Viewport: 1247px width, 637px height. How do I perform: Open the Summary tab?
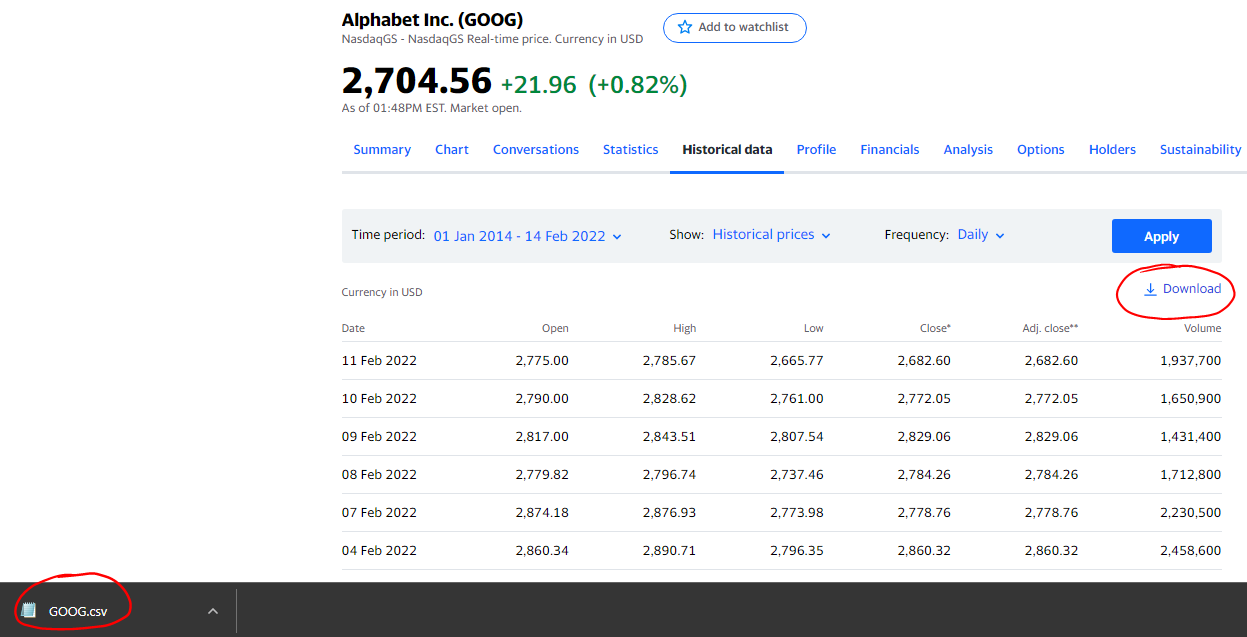point(382,150)
